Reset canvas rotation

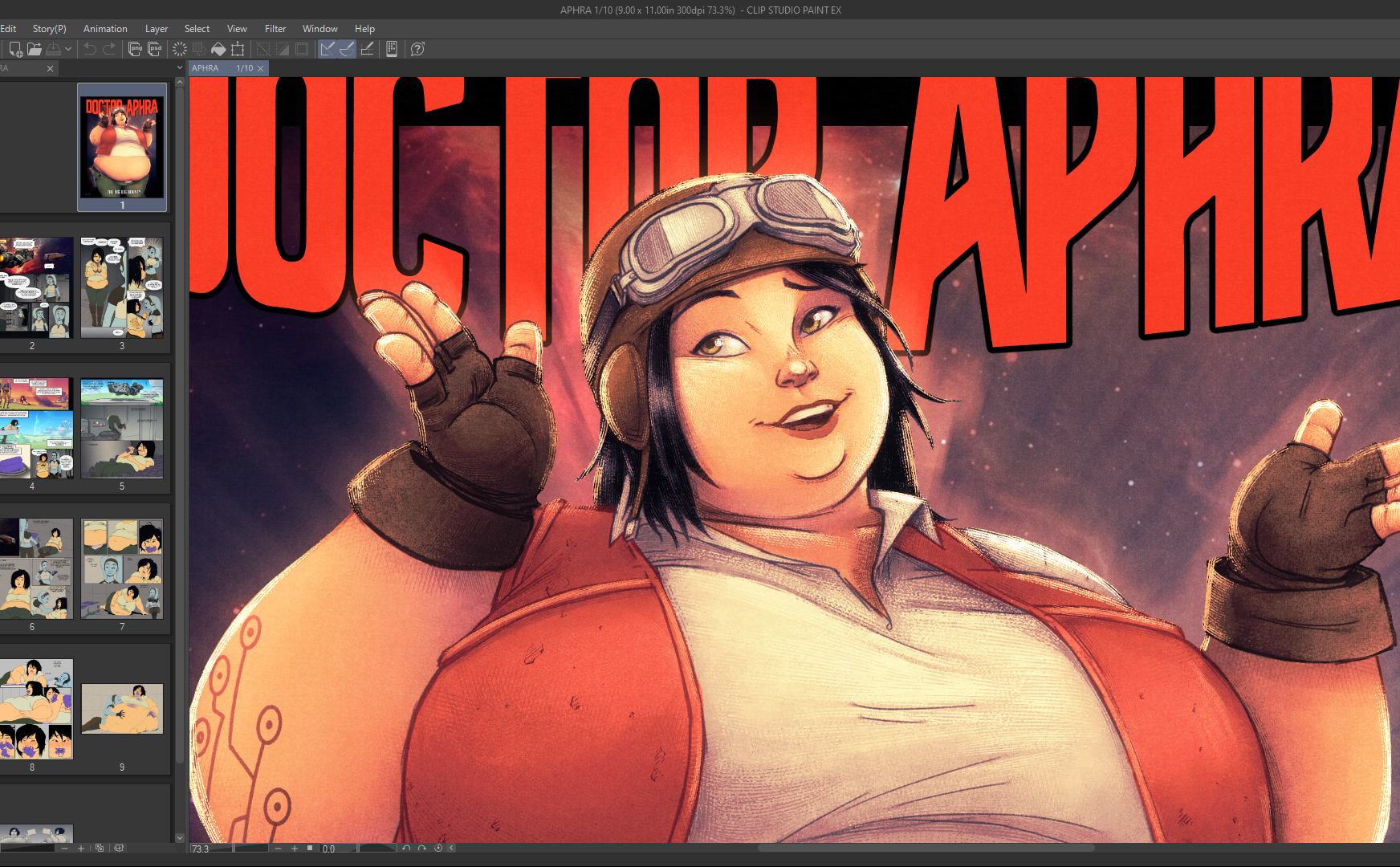(438, 848)
